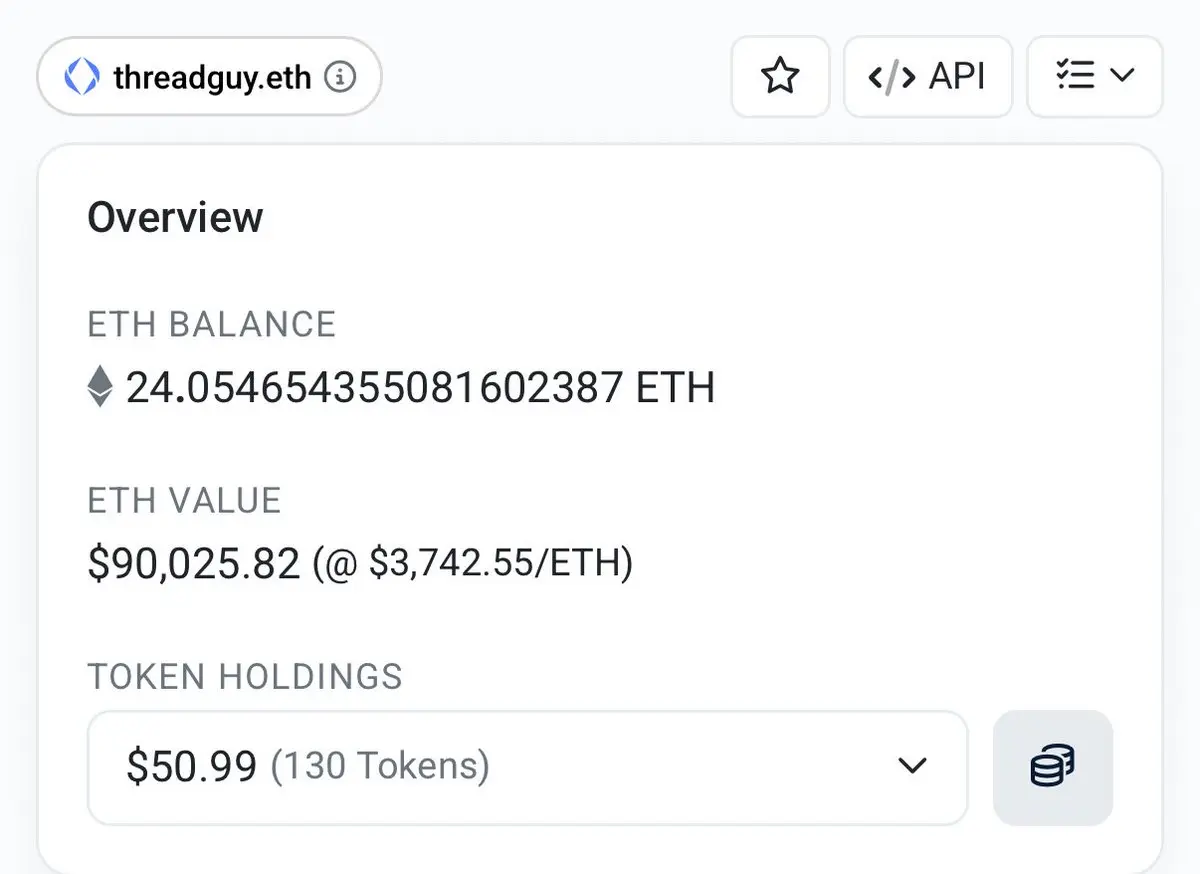Click the threadguy.eth name tag
Viewport: 1200px width, 874px height.
click(209, 77)
